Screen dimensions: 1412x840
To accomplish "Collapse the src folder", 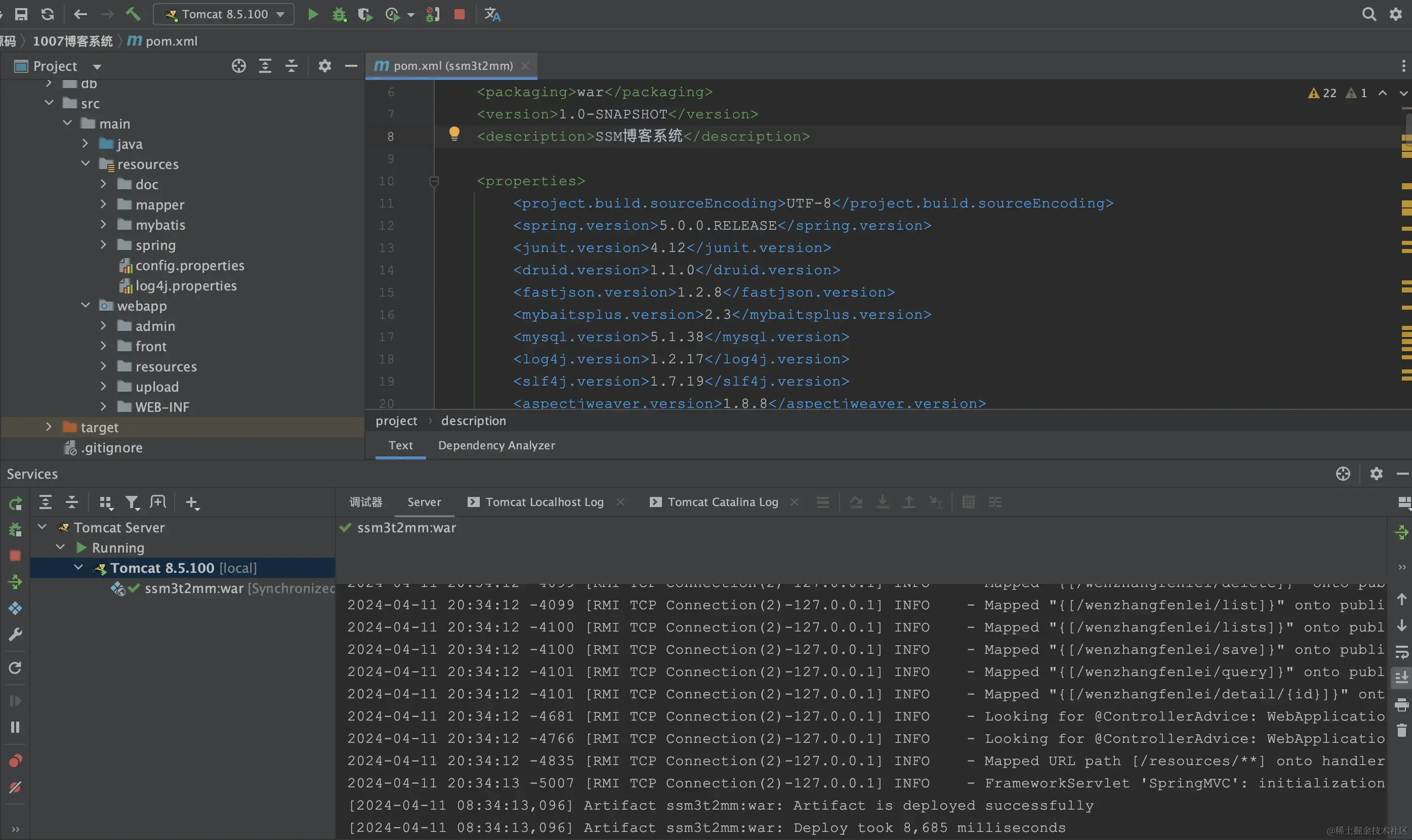I will click(49, 102).
